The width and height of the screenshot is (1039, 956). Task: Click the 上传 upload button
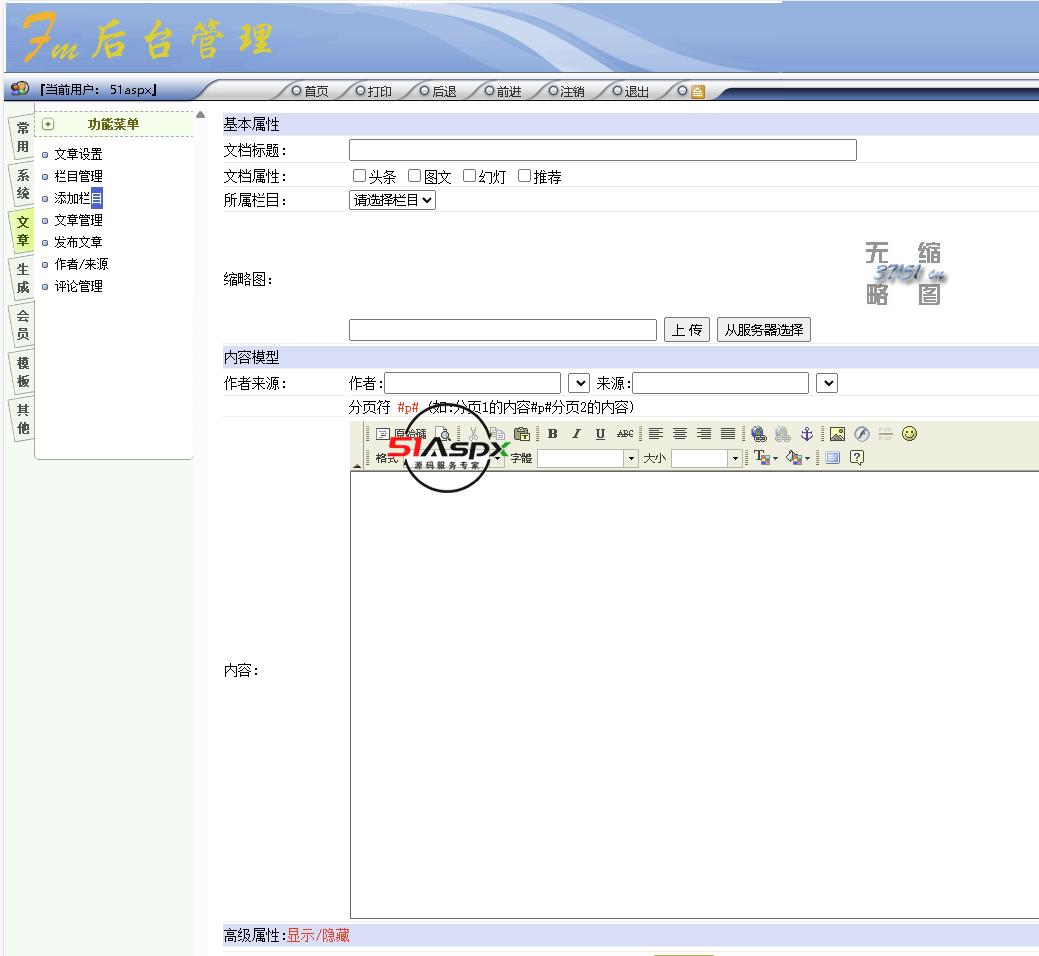(686, 330)
